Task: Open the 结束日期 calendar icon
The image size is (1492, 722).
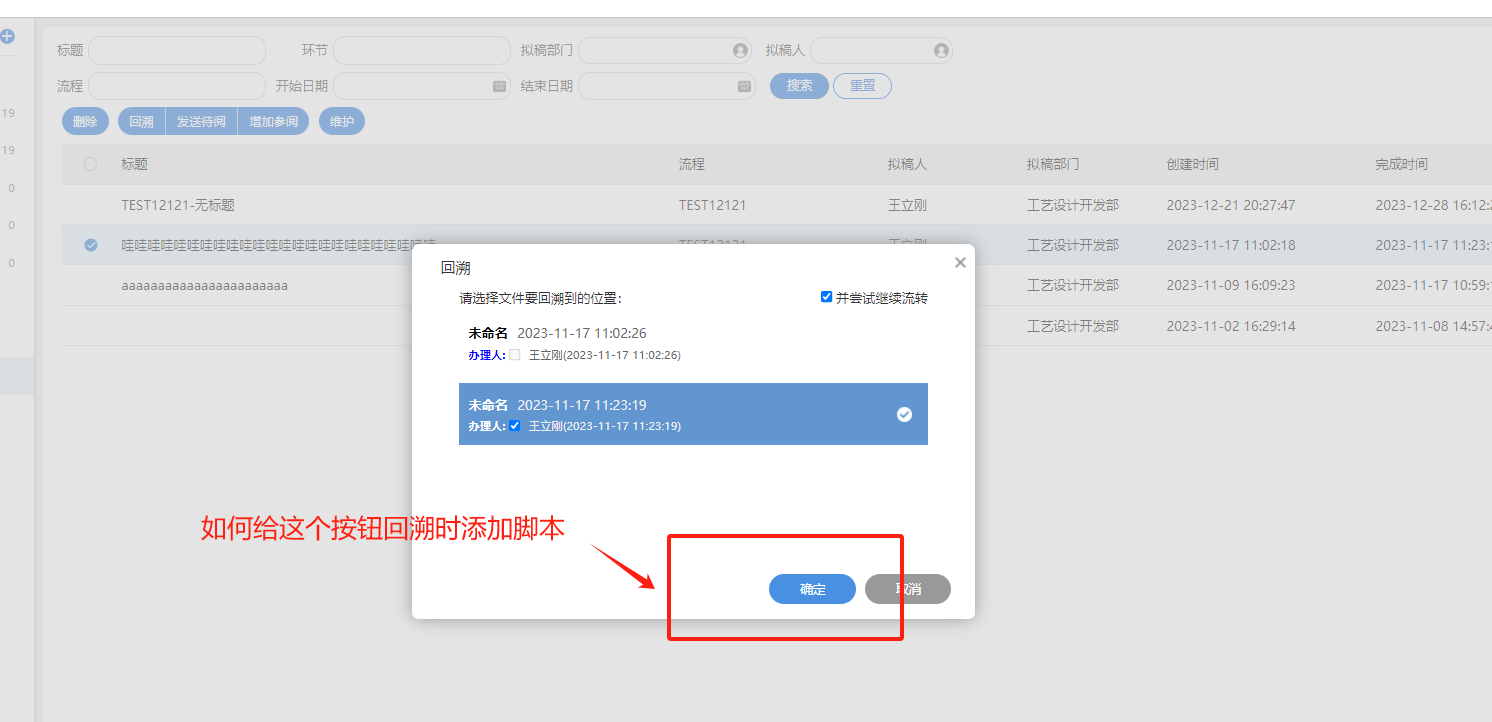Action: pyautogui.click(x=744, y=86)
